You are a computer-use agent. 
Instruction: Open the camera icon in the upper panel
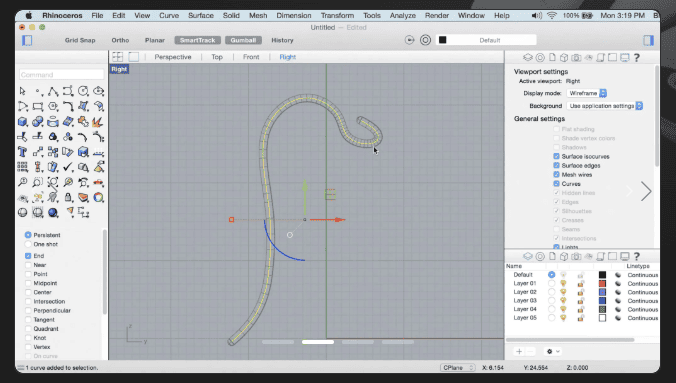[576, 58]
